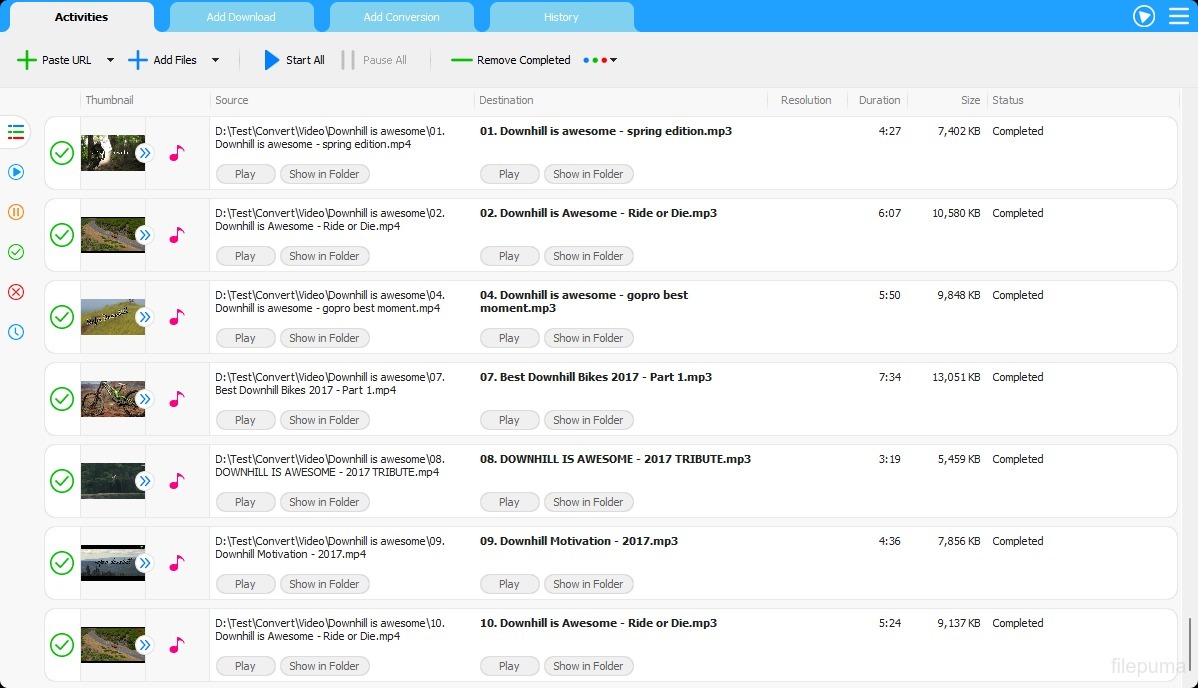The height and width of the screenshot is (688, 1198).
Task: Click the green check status of Ride or Die 02
Action: pyautogui.click(x=62, y=235)
